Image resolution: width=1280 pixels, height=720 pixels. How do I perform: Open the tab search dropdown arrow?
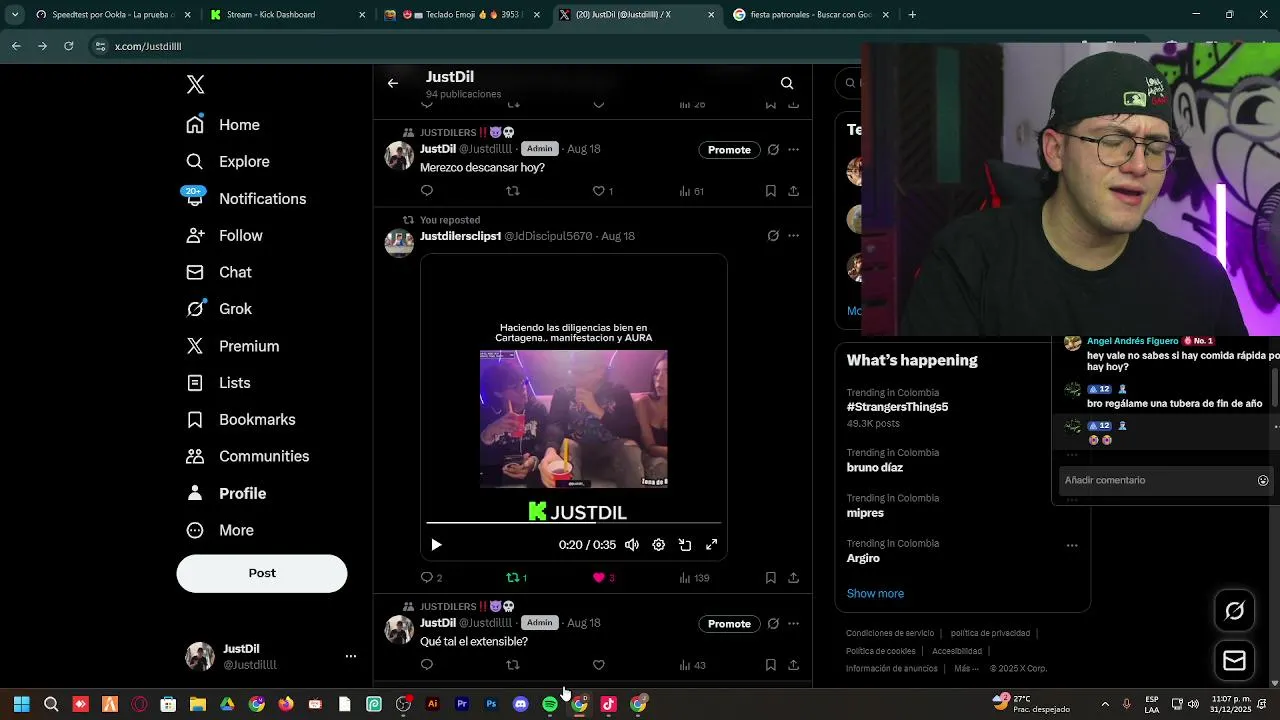tap(15, 15)
